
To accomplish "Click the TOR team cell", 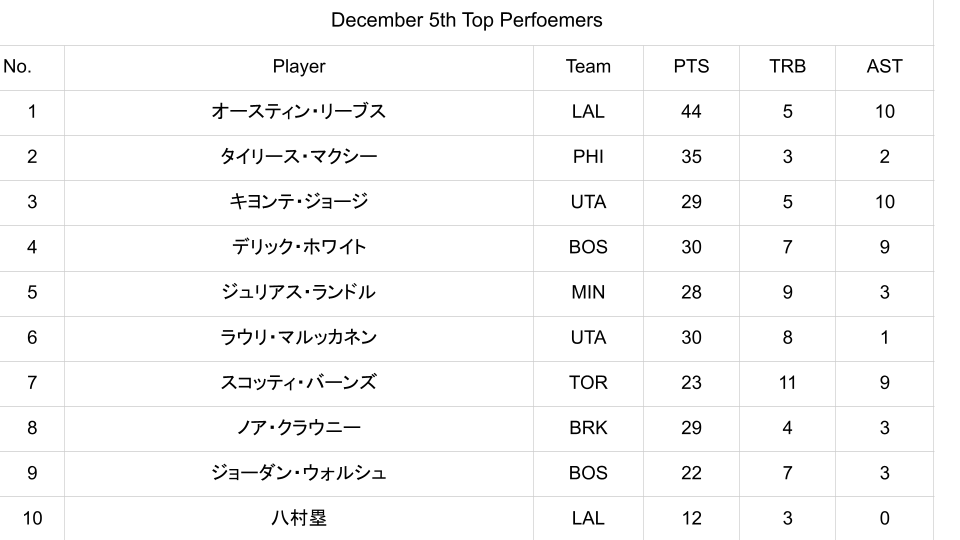I will click(588, 383).
